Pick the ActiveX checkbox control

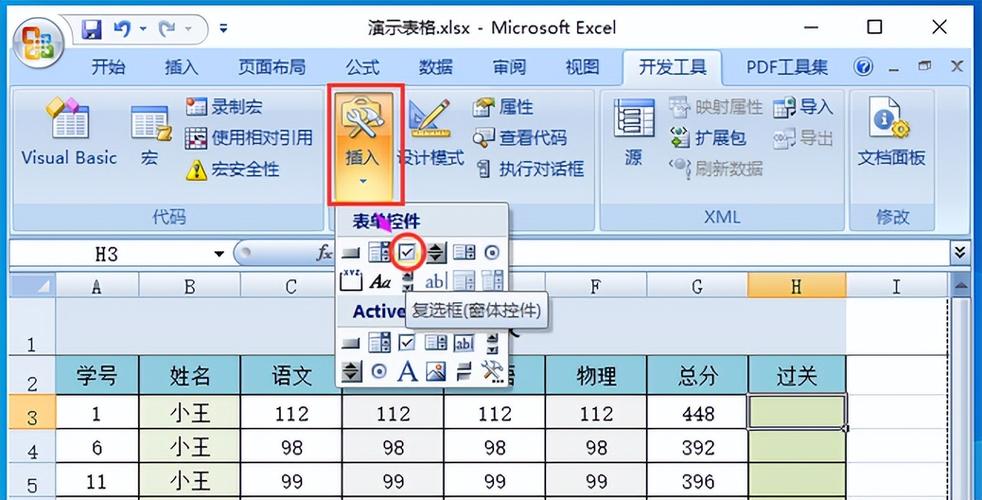[x=407, y=342]
